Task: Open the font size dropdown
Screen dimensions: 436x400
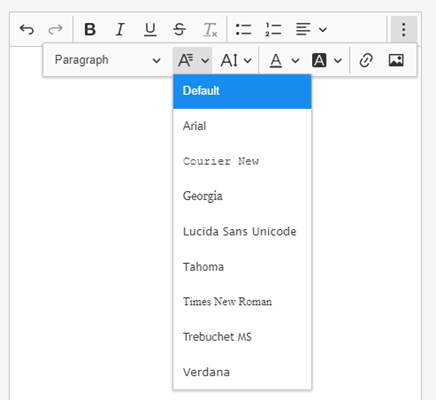Action: tap(235, 60)
